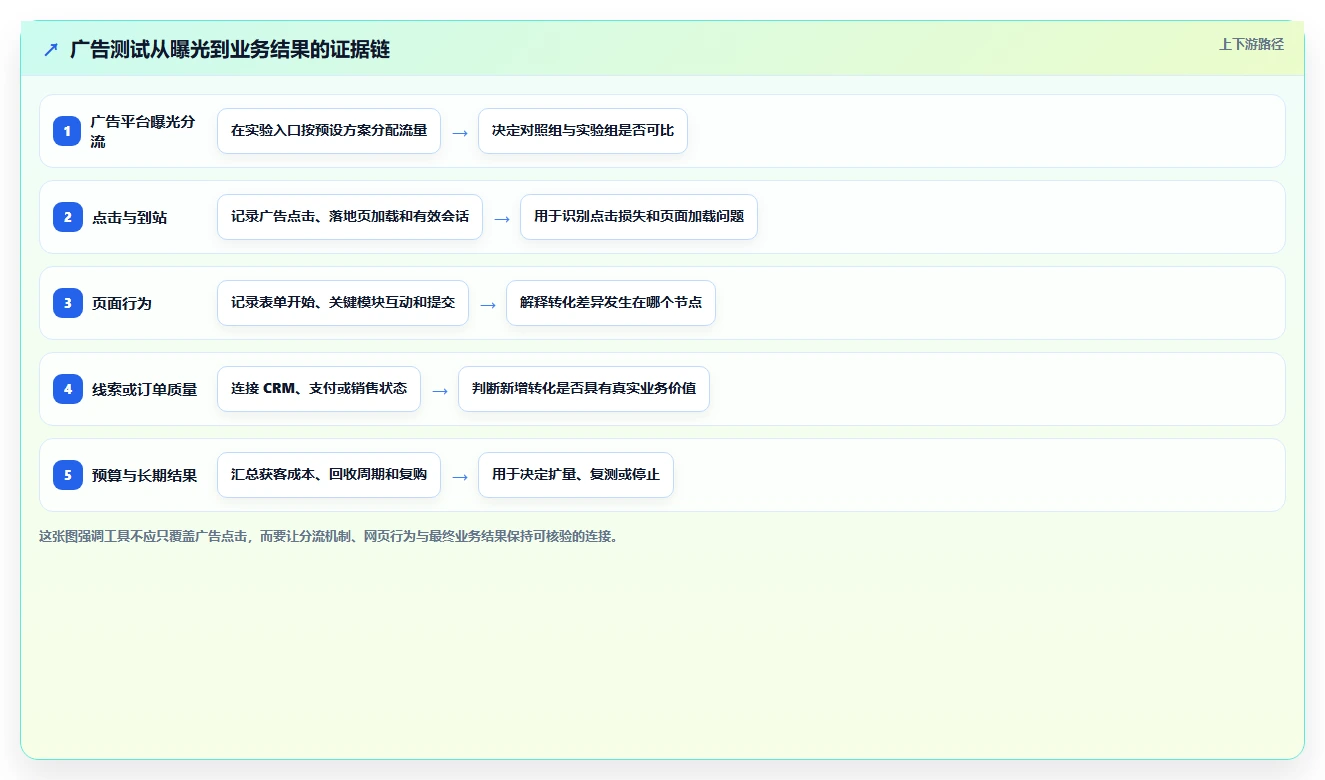Select the 在实验入口按预设方案分配流量 box
The width and height of the screenshot is (1325, 780).
(x=329, y=131)
